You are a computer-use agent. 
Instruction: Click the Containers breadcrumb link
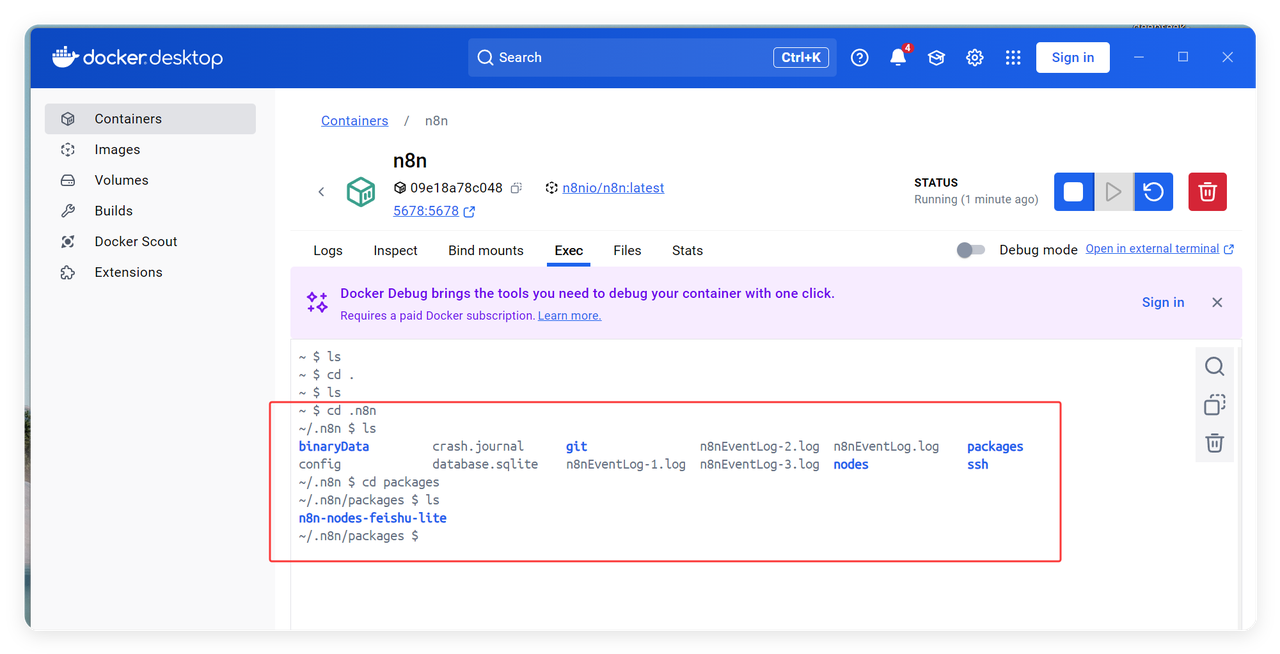coord(354,121)
